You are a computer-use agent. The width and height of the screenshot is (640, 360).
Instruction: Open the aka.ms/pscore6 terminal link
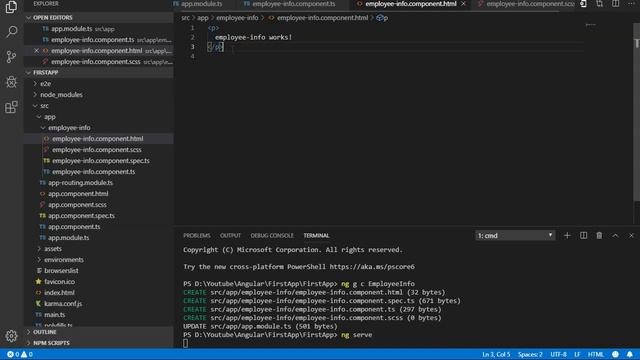(372, 267)
